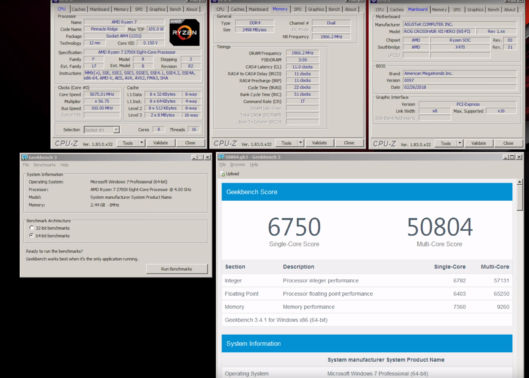This screenshot has height=378, width=529.
Task: Click scrollbar up arrow in results window
Action: 520,182
